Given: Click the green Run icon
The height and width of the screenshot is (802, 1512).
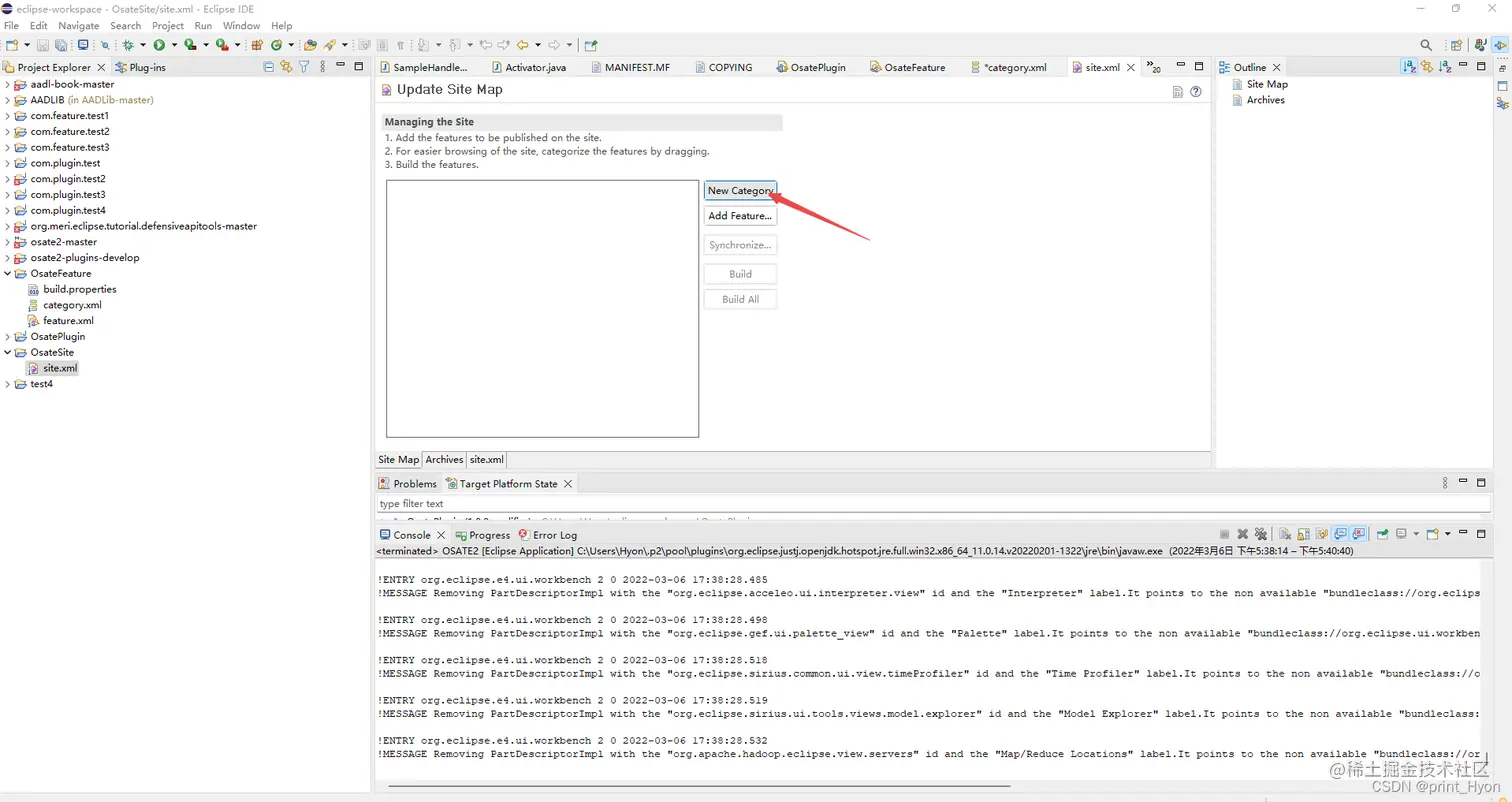Looking at the screenshot, I should click(x=159, y=45).
